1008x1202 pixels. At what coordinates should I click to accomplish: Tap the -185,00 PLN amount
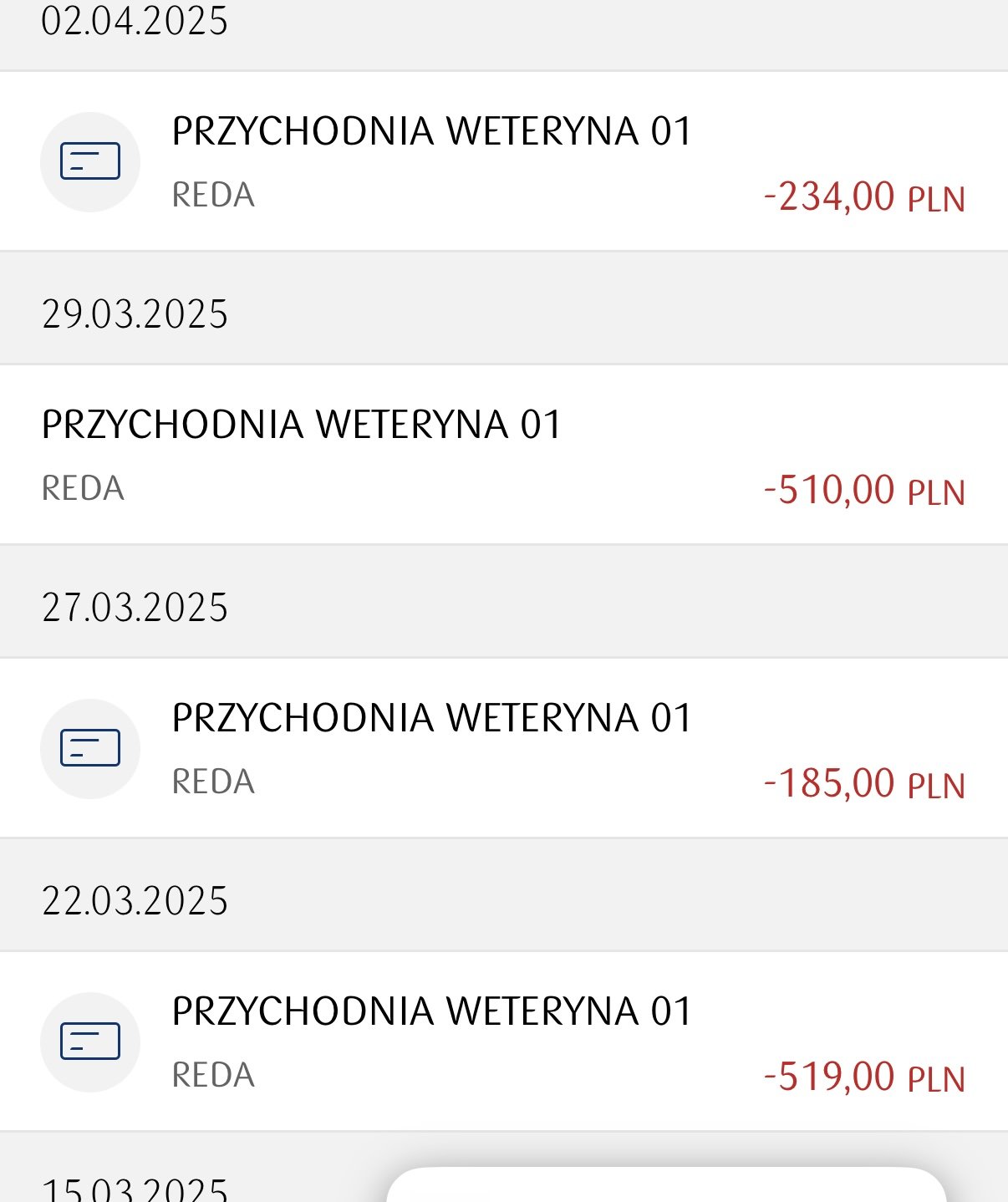coord(864,784)
